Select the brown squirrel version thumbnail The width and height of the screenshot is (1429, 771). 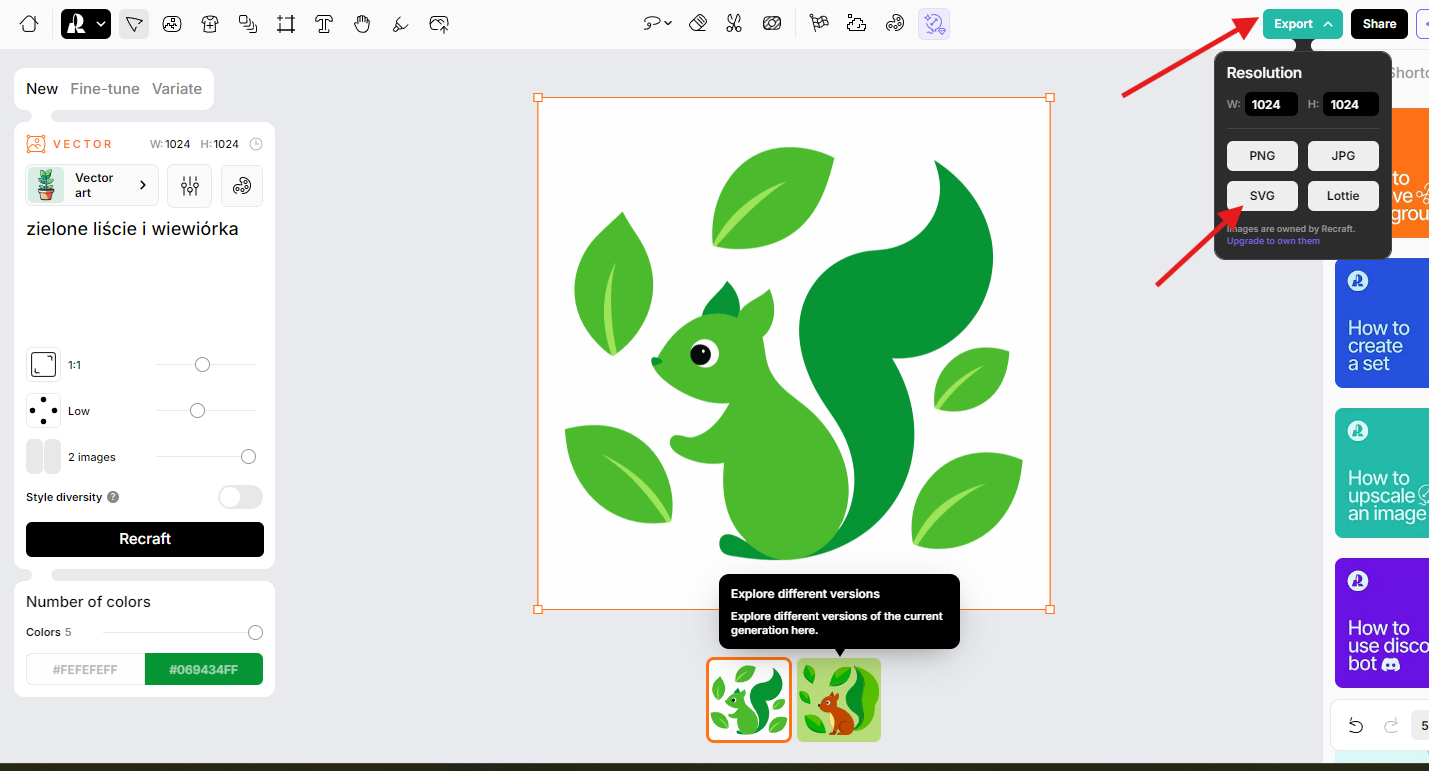point(839,700)
